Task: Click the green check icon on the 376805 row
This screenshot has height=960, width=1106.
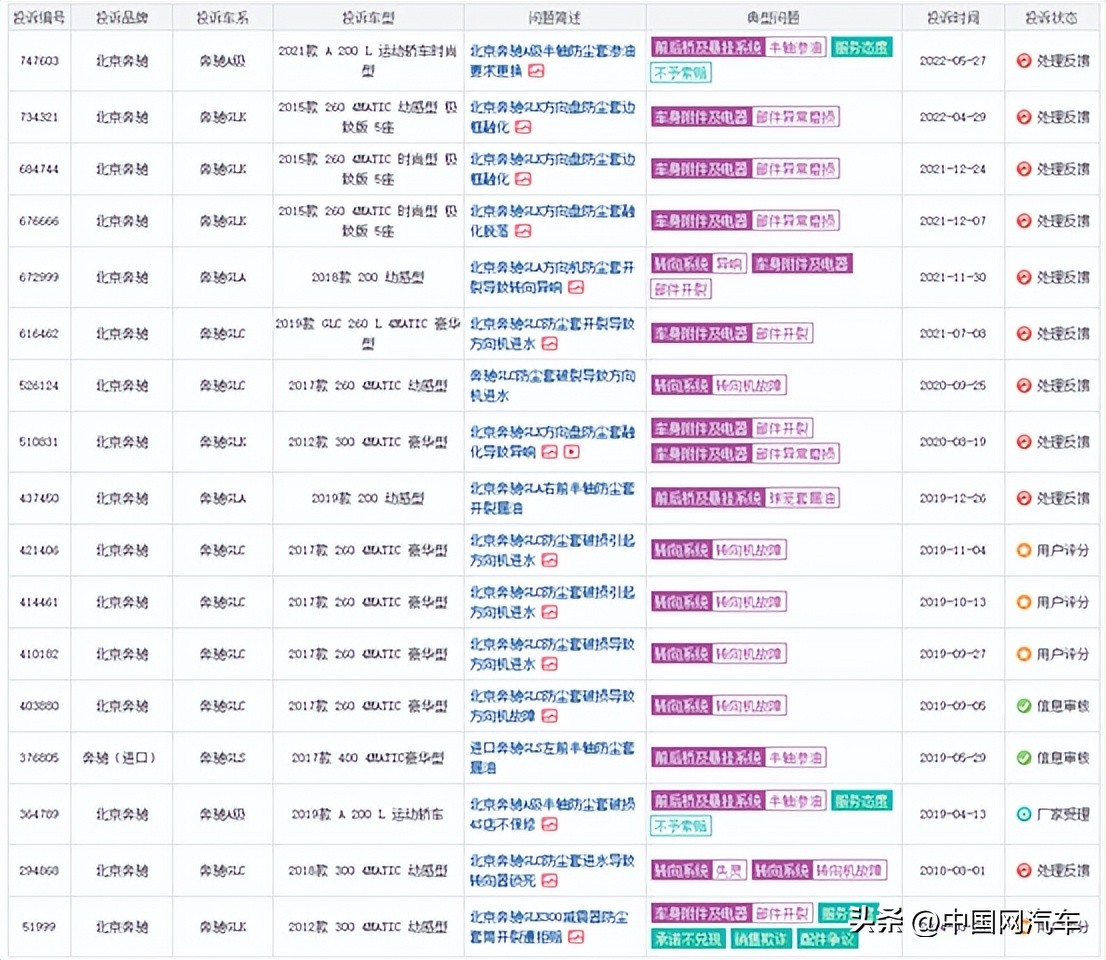Action: 1022,758
